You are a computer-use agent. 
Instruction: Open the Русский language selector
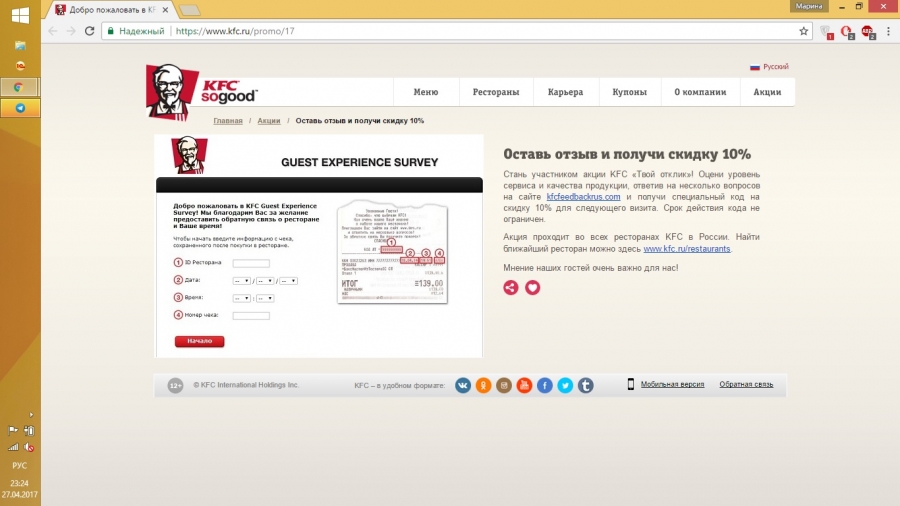click(x=769, y=67)
